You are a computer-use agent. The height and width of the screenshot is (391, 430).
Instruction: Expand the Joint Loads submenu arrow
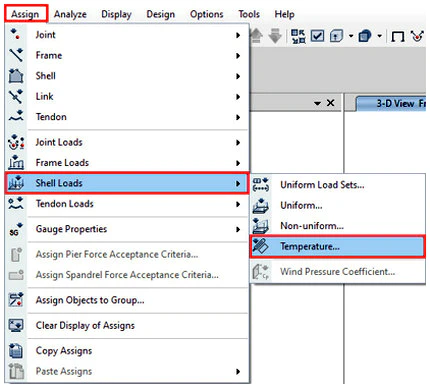click(238, 142)
